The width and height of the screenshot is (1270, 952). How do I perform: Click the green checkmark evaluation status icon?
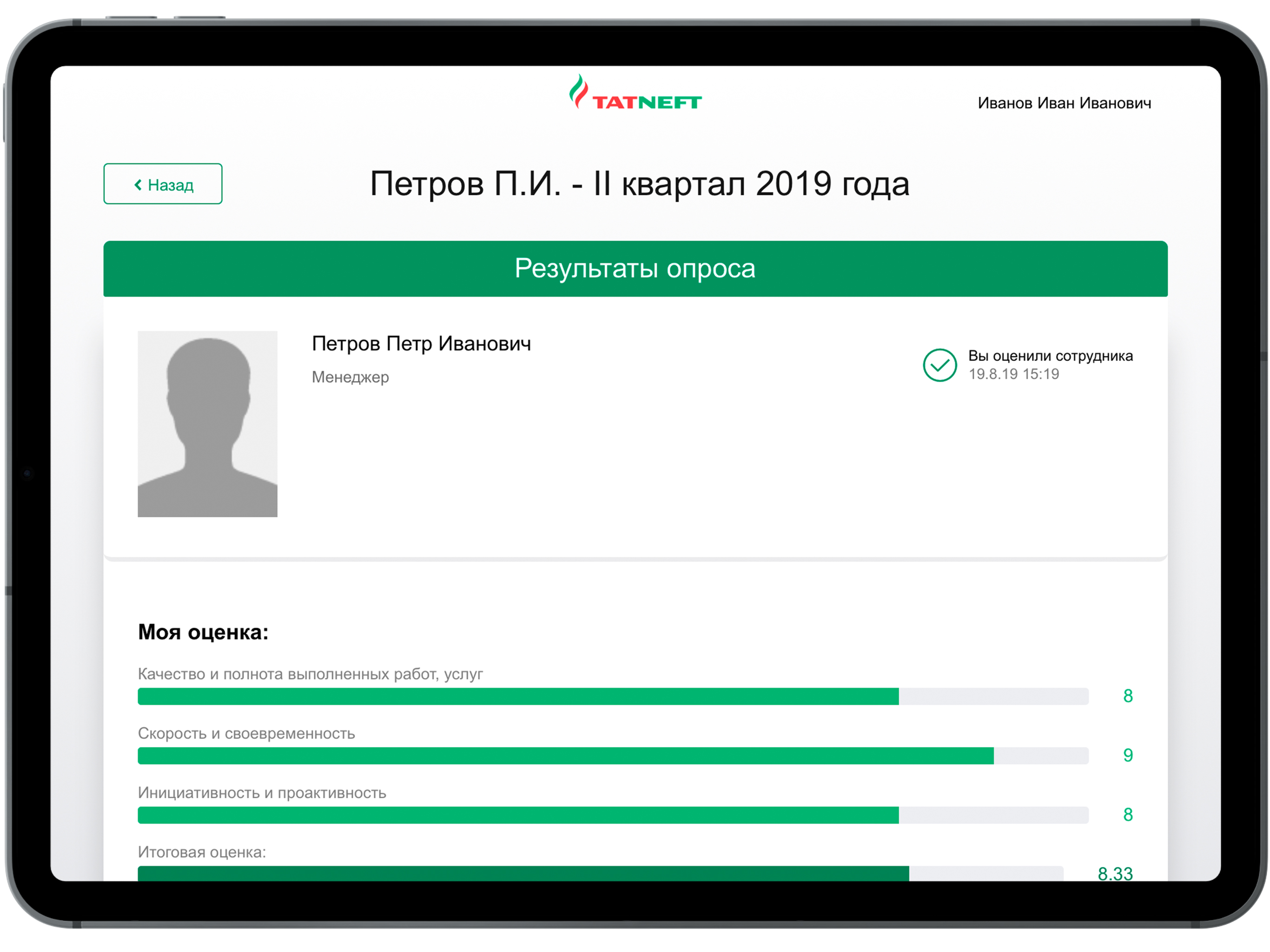point(939,365)
